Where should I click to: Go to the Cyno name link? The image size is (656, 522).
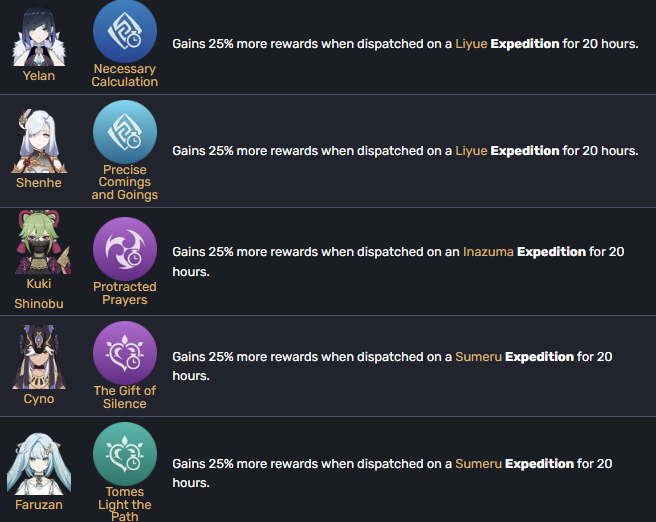click(39, 399)
